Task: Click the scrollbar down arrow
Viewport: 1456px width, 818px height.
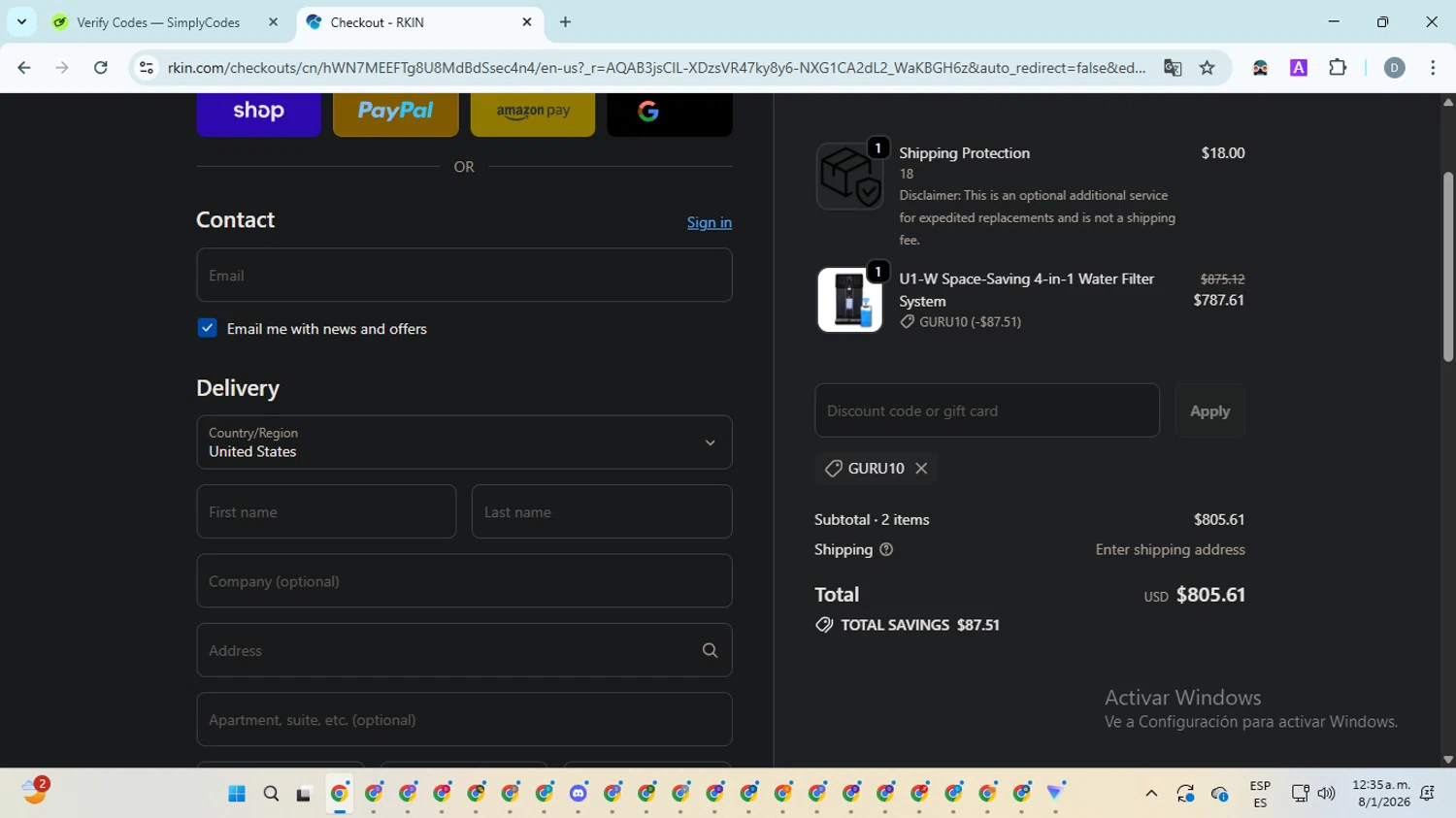Action: pos(1447,760)
